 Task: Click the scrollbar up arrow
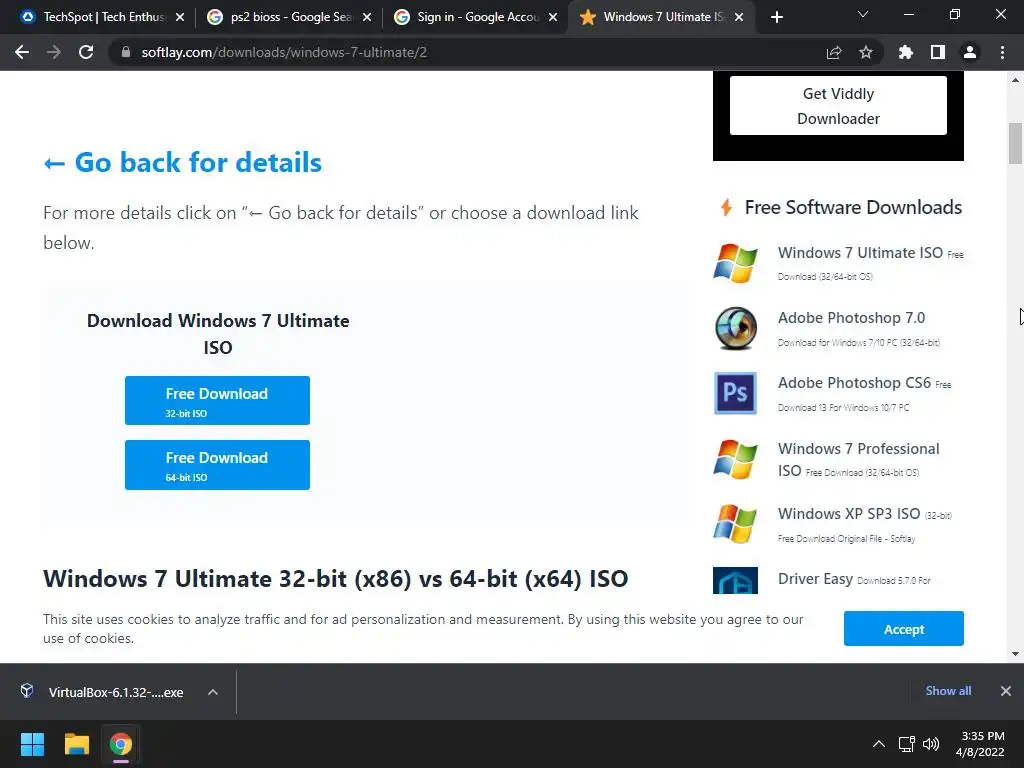tap(1015, 80)
